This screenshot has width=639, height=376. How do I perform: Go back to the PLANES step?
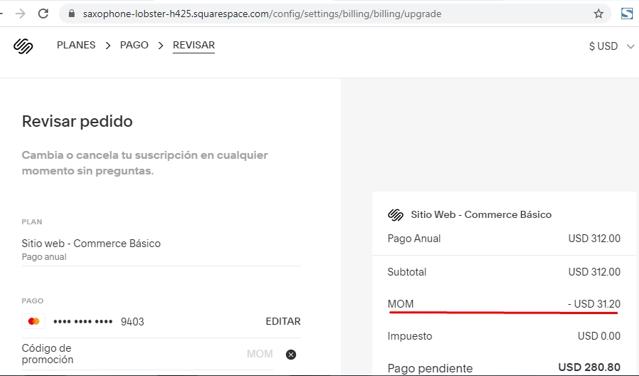point(76,45)
